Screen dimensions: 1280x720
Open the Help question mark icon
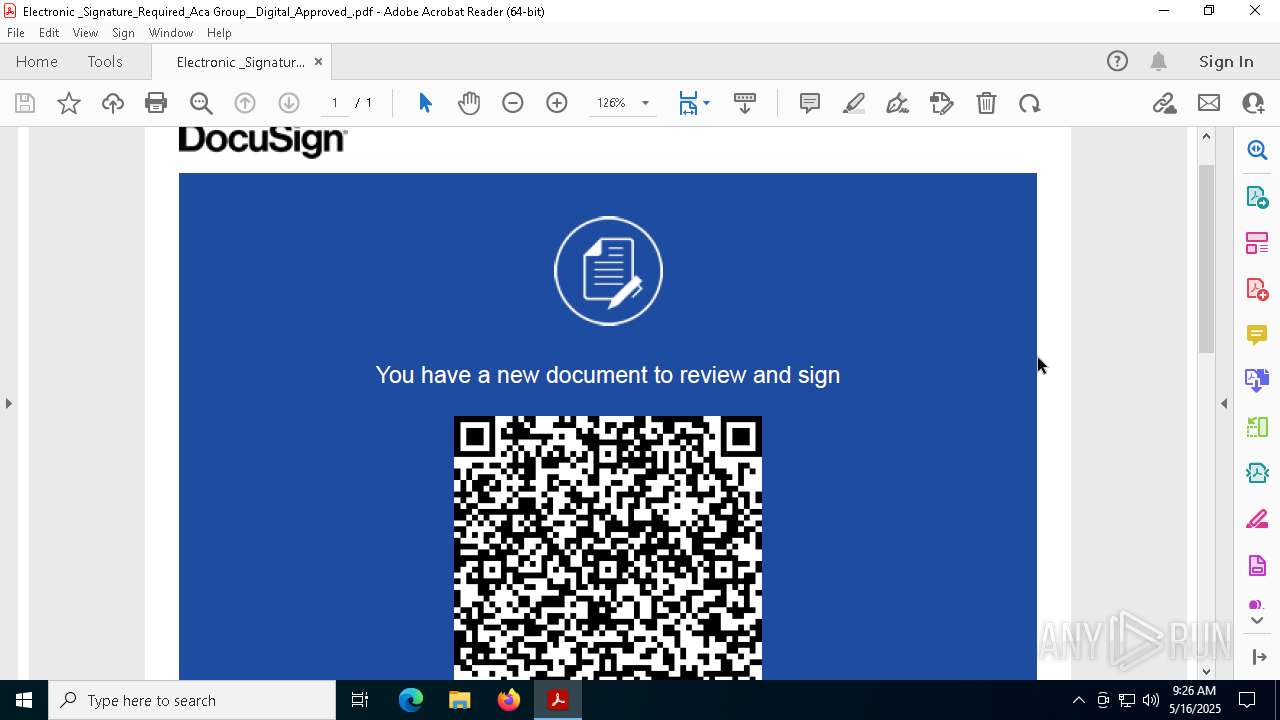pos(1117,62)
